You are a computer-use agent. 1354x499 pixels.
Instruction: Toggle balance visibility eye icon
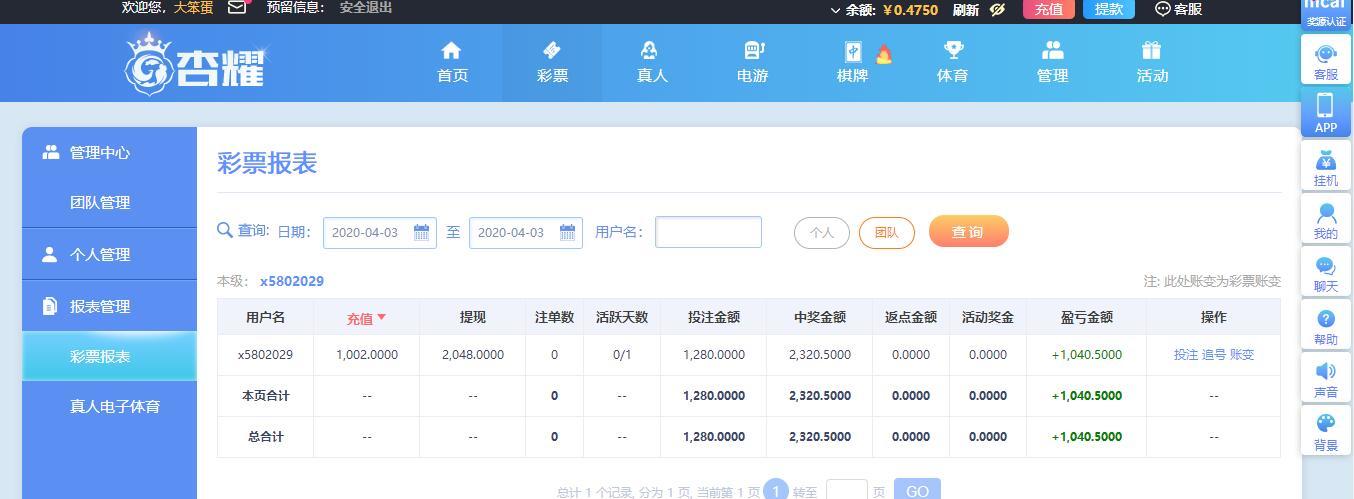tap(997, 10)
